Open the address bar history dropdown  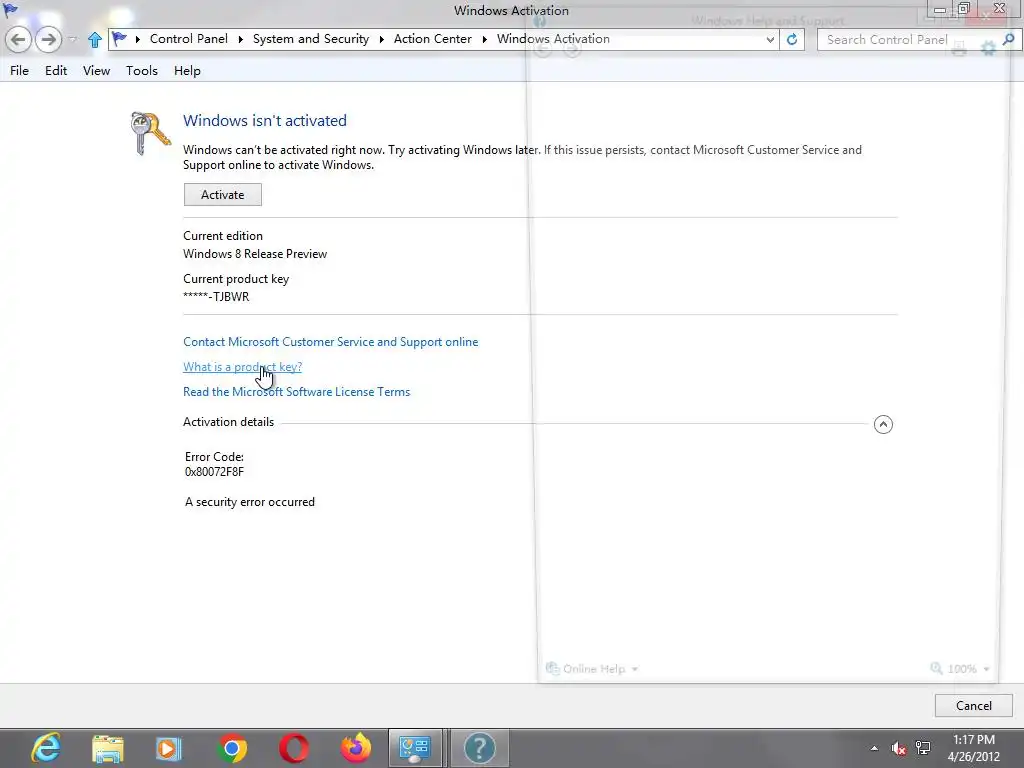(771, 40)
